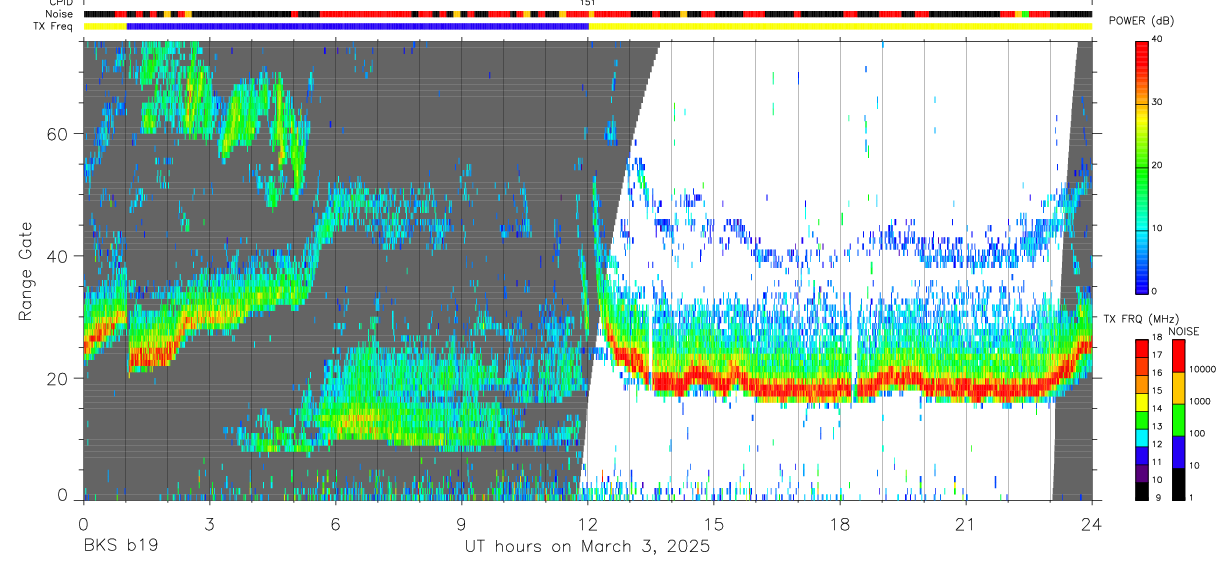Image resolution: width=1228 pixels, height=567 pixels.
Task: Click the UT hours on March 3, 2025 label
Action: [x=587, y=547]
